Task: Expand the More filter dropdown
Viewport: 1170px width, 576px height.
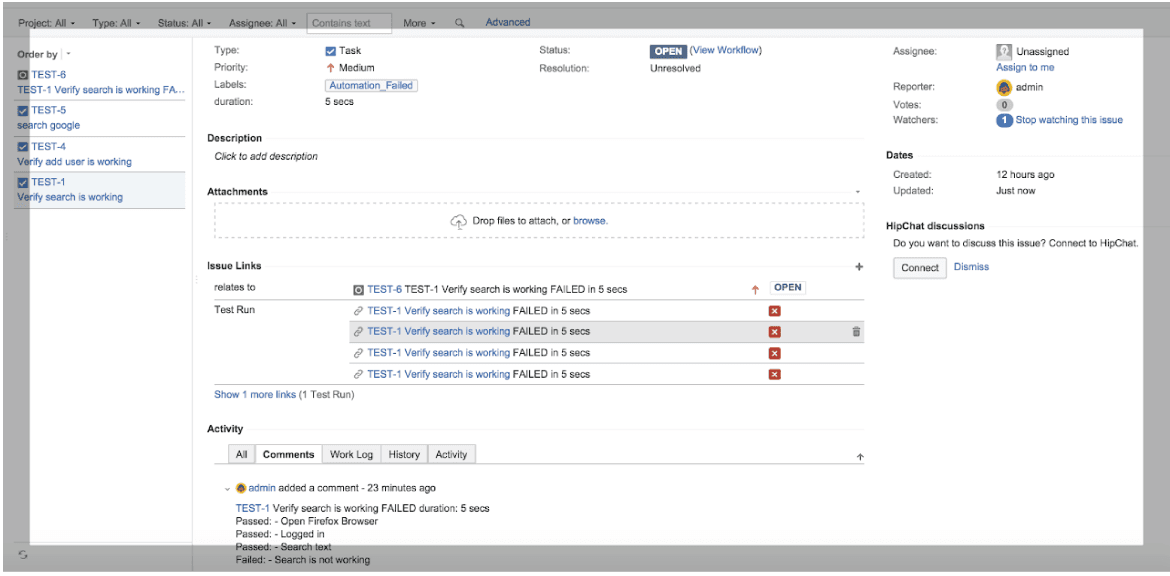Action: 419,23
